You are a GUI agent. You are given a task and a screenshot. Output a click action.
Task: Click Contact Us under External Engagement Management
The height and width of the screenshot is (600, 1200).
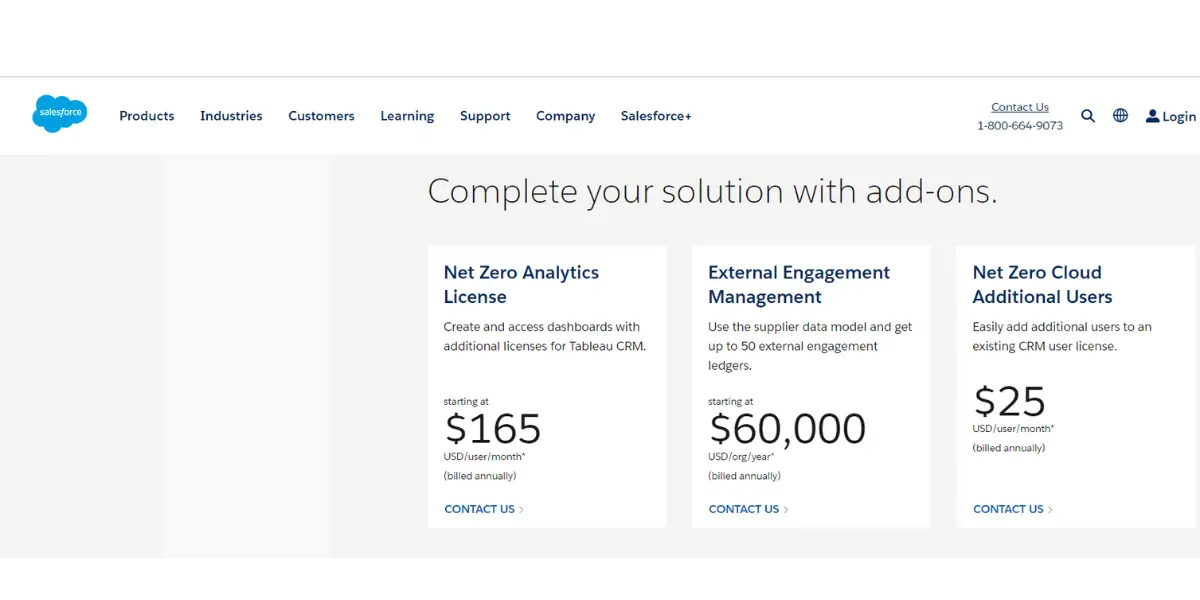(x=748, y=509)
